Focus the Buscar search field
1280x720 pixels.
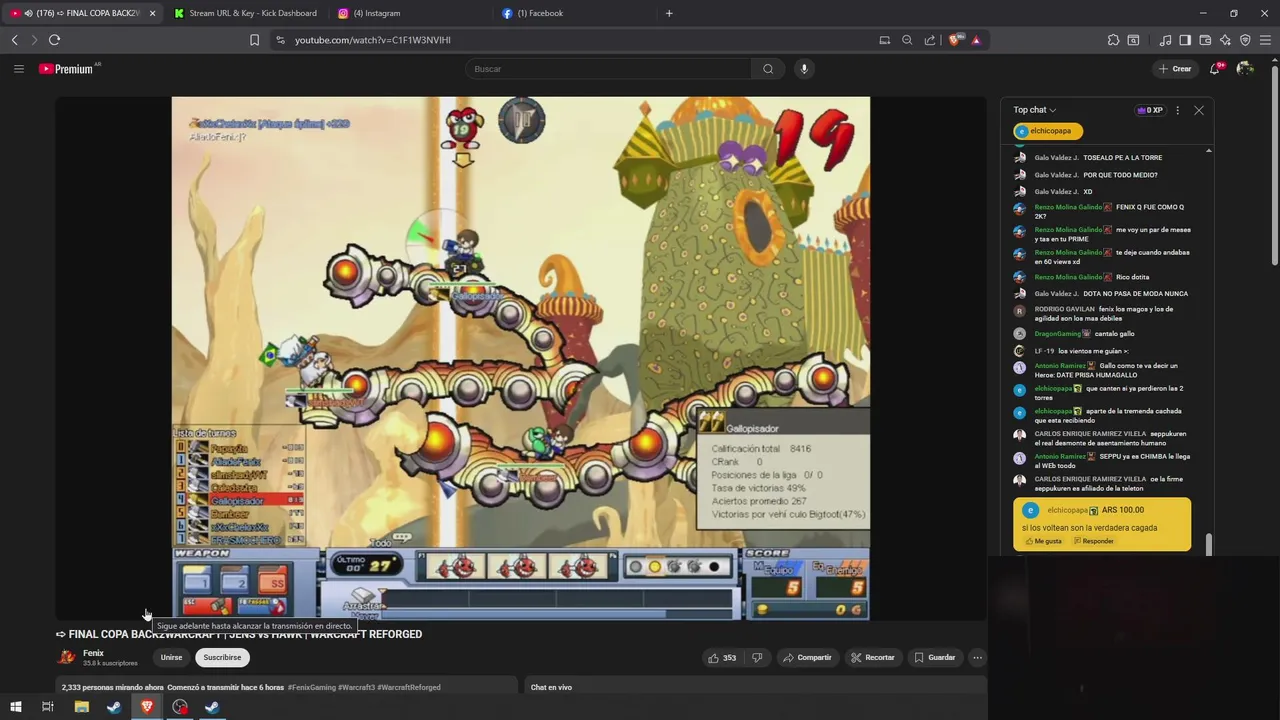(x=608, y=69)
